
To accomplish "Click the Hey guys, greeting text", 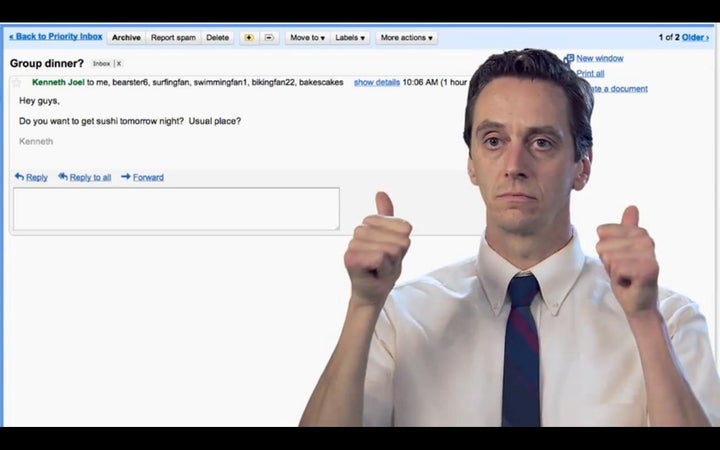I will [x=39, y=101].
